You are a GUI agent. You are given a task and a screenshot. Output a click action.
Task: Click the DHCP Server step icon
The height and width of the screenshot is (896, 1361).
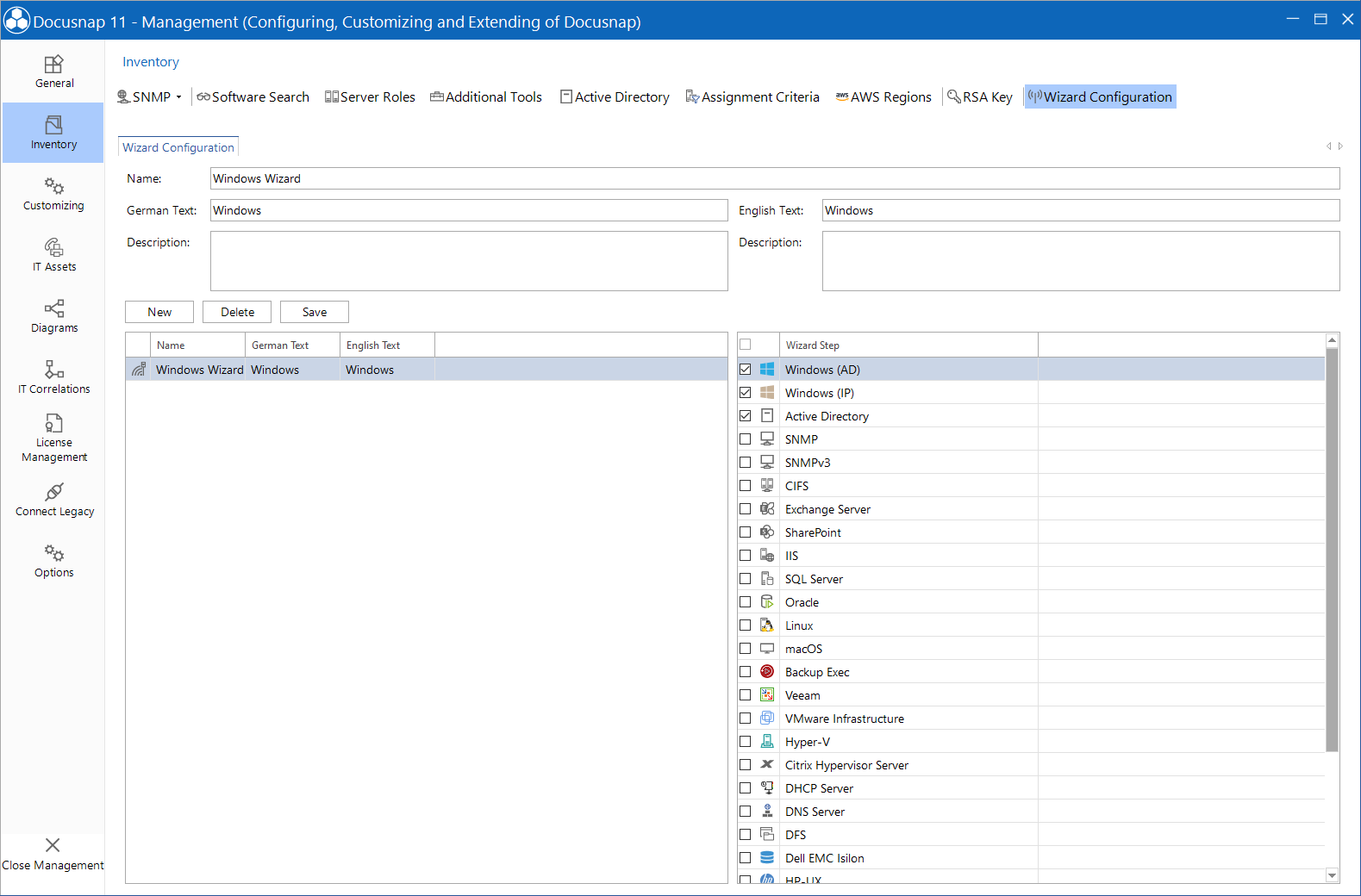point(767,788)
